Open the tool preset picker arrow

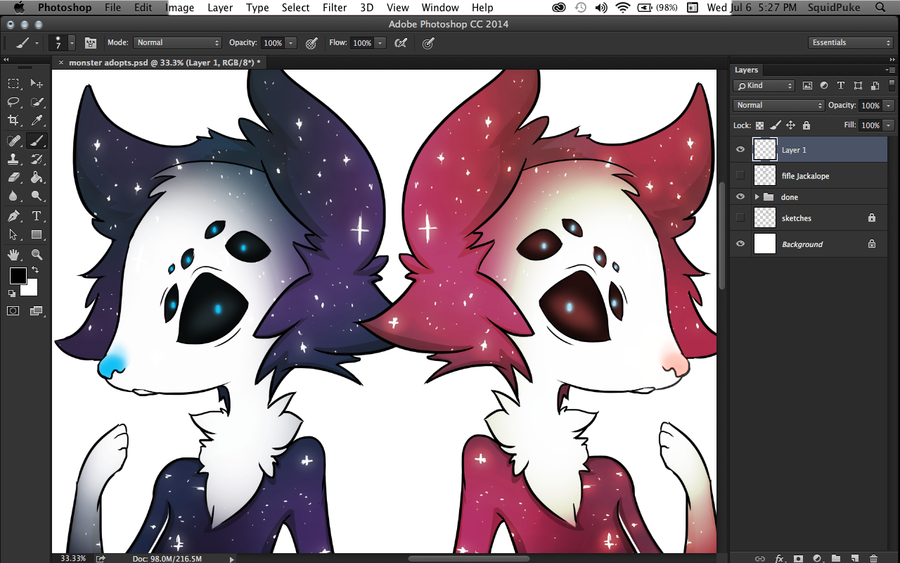37,43
